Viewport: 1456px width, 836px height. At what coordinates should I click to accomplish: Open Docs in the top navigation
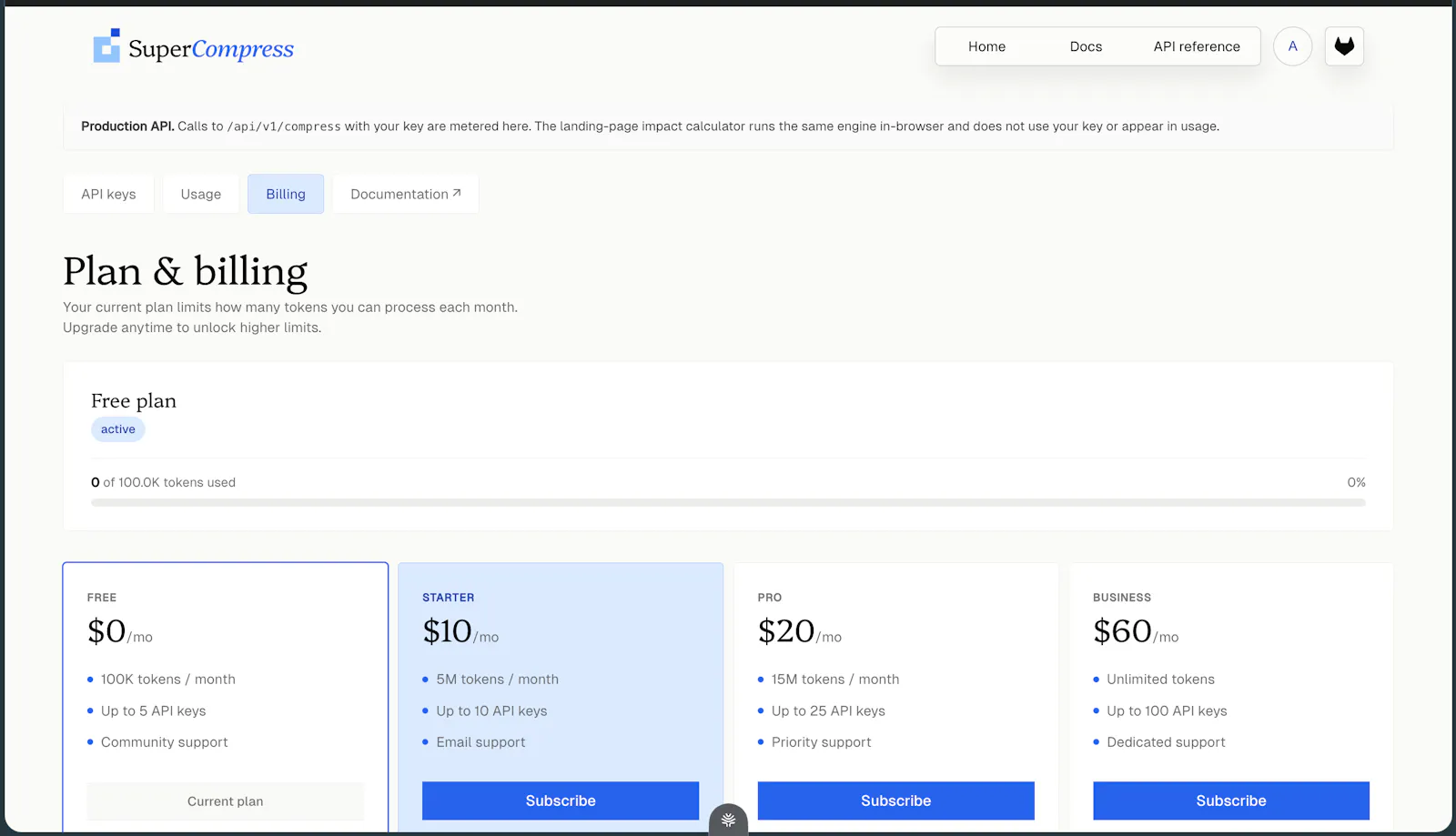(x=1086, y=46)
